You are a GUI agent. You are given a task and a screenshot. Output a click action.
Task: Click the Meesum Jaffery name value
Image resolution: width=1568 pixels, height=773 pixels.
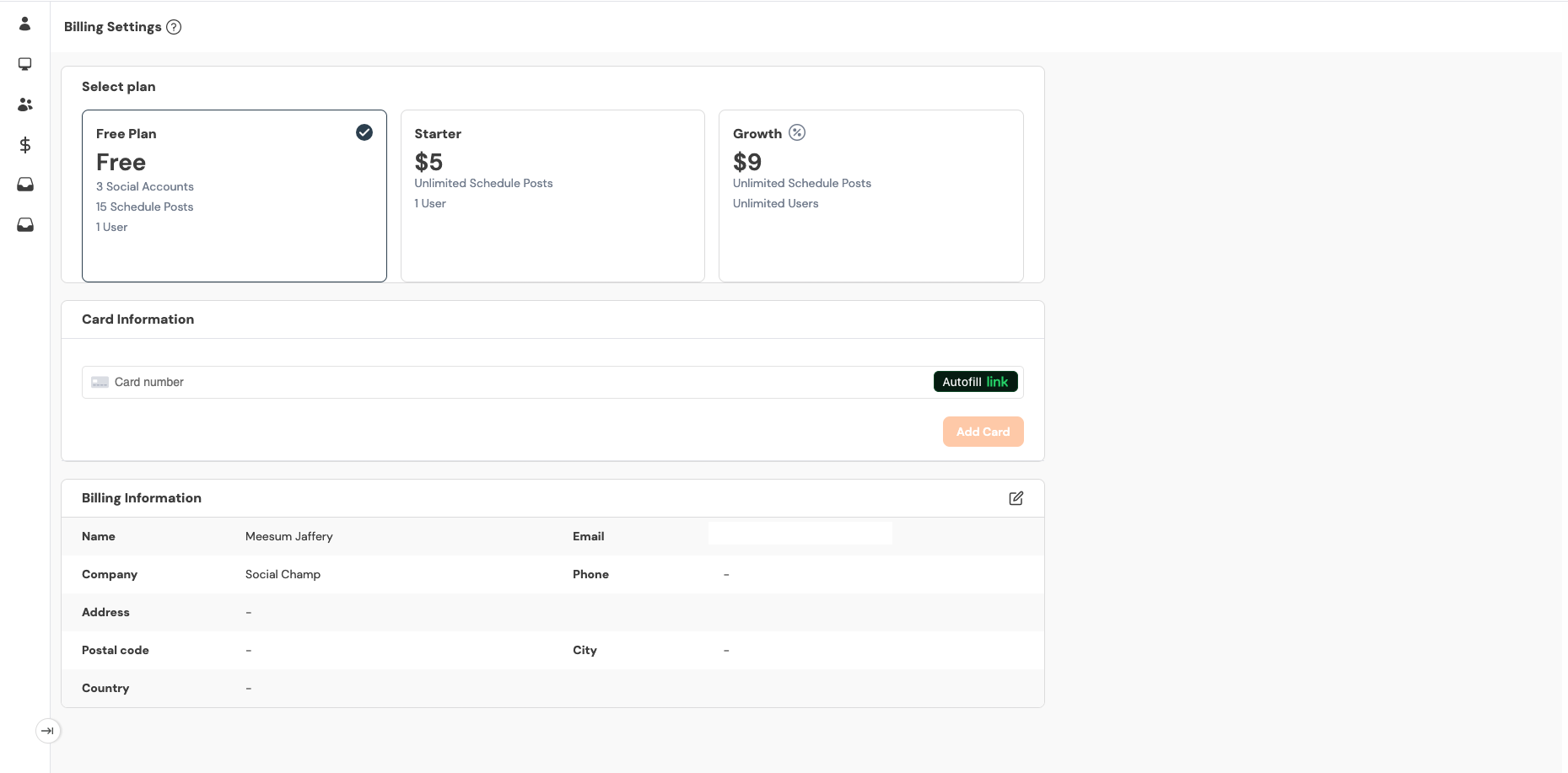click(288, 536)
